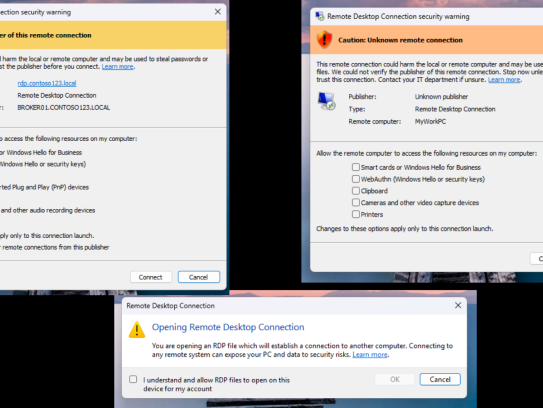Open the rdp.contoso123.local publisher link
The image size is (543, 408).
click(47, 83)
